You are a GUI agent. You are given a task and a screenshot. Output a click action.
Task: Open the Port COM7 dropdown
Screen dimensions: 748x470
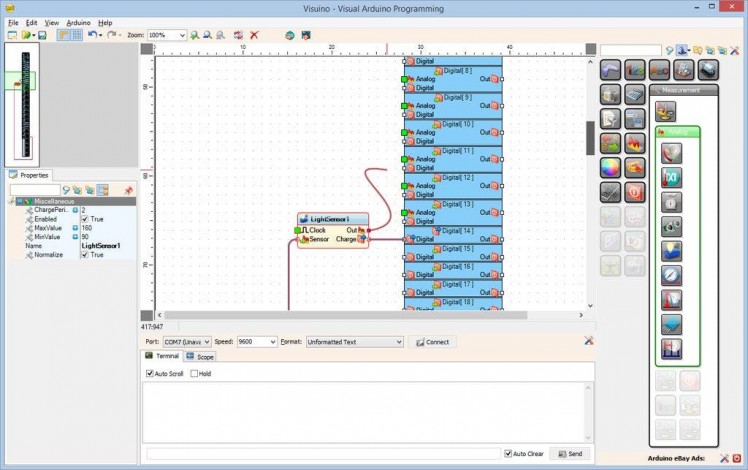187,342
